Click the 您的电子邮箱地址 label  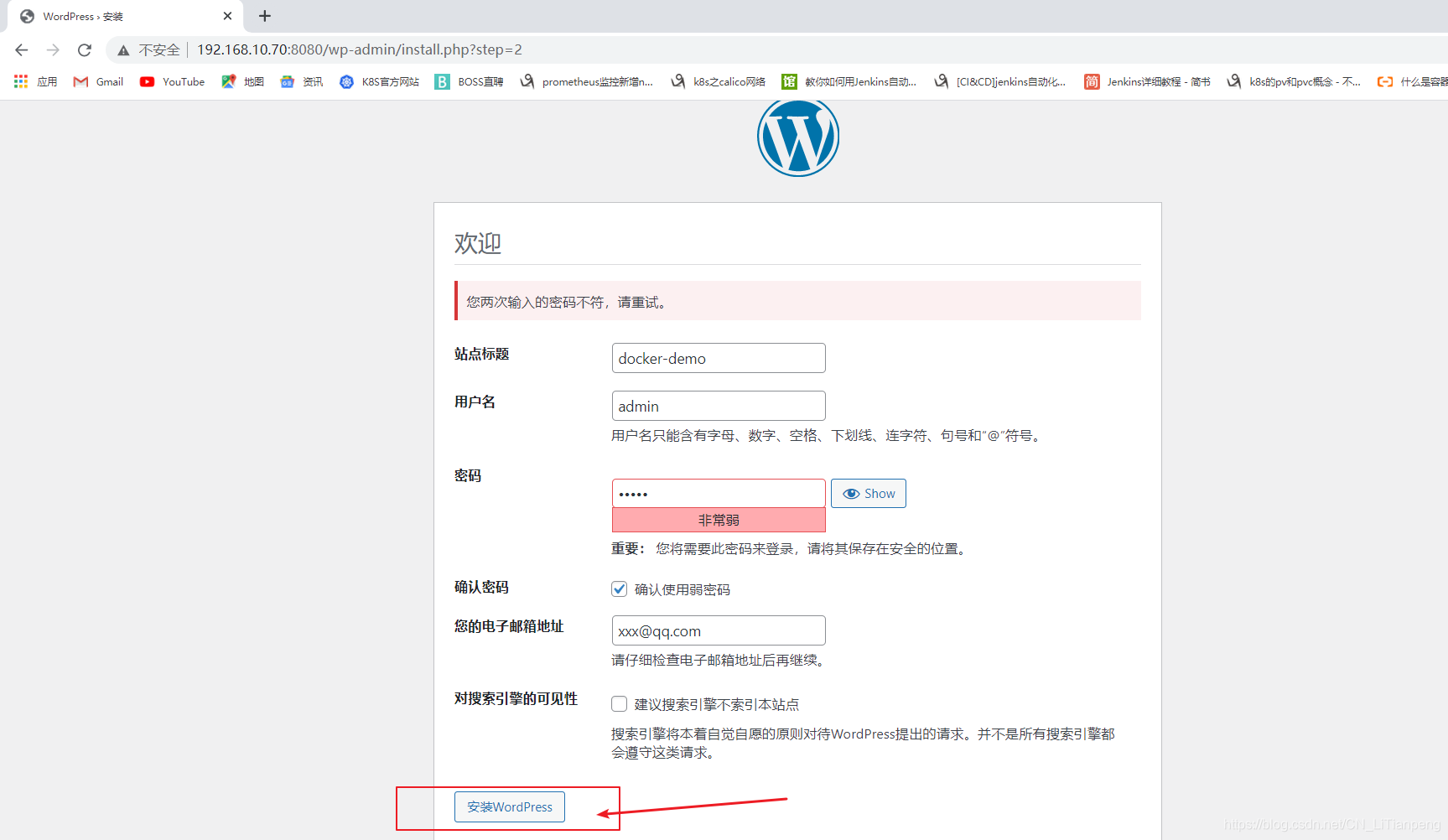(509, 626)
